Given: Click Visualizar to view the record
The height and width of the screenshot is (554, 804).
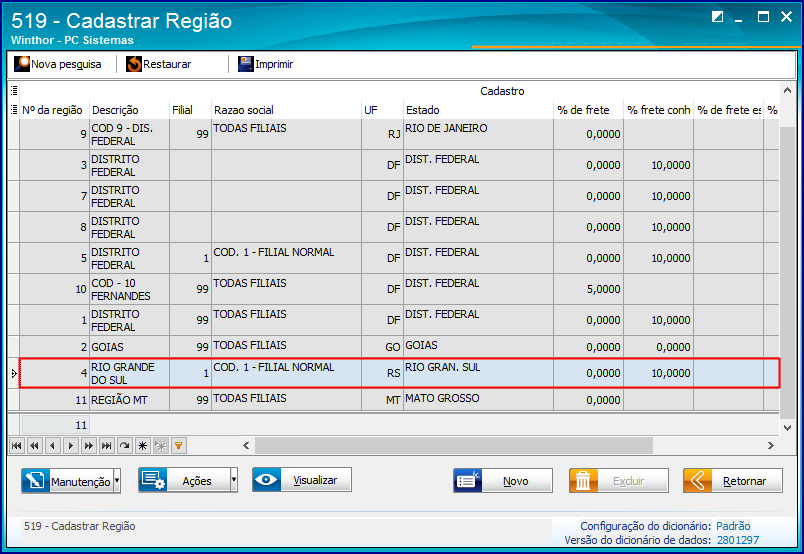Looking at the screenshot, I should pyautogui.click(x=302, y=480).
